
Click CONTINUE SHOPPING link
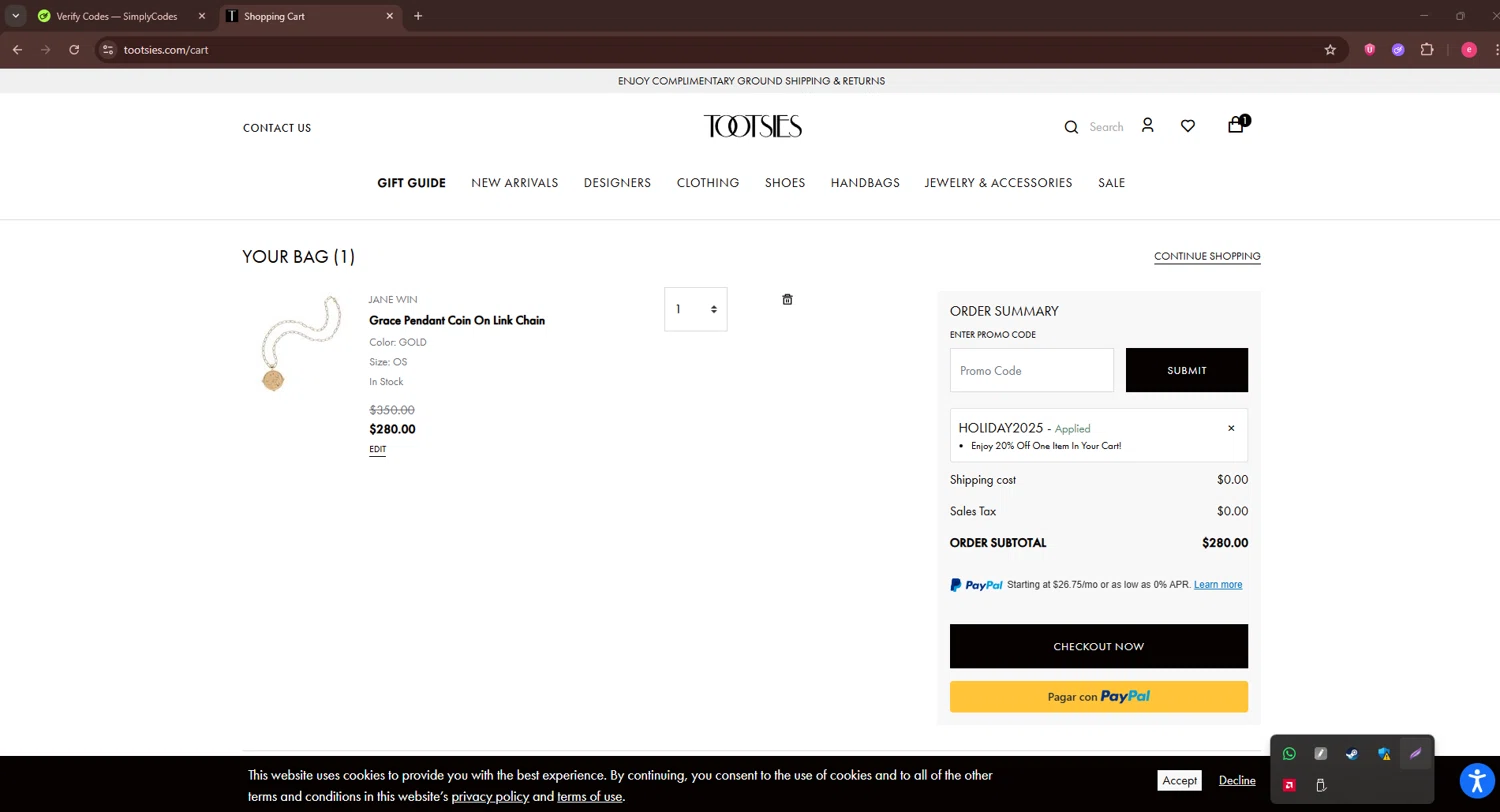click(1207, 256)
